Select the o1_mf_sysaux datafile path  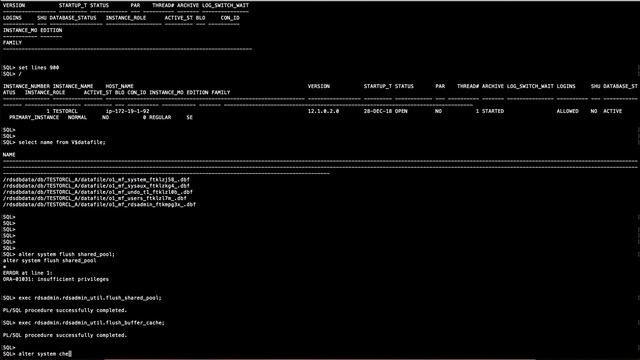[x=96, y=186]
